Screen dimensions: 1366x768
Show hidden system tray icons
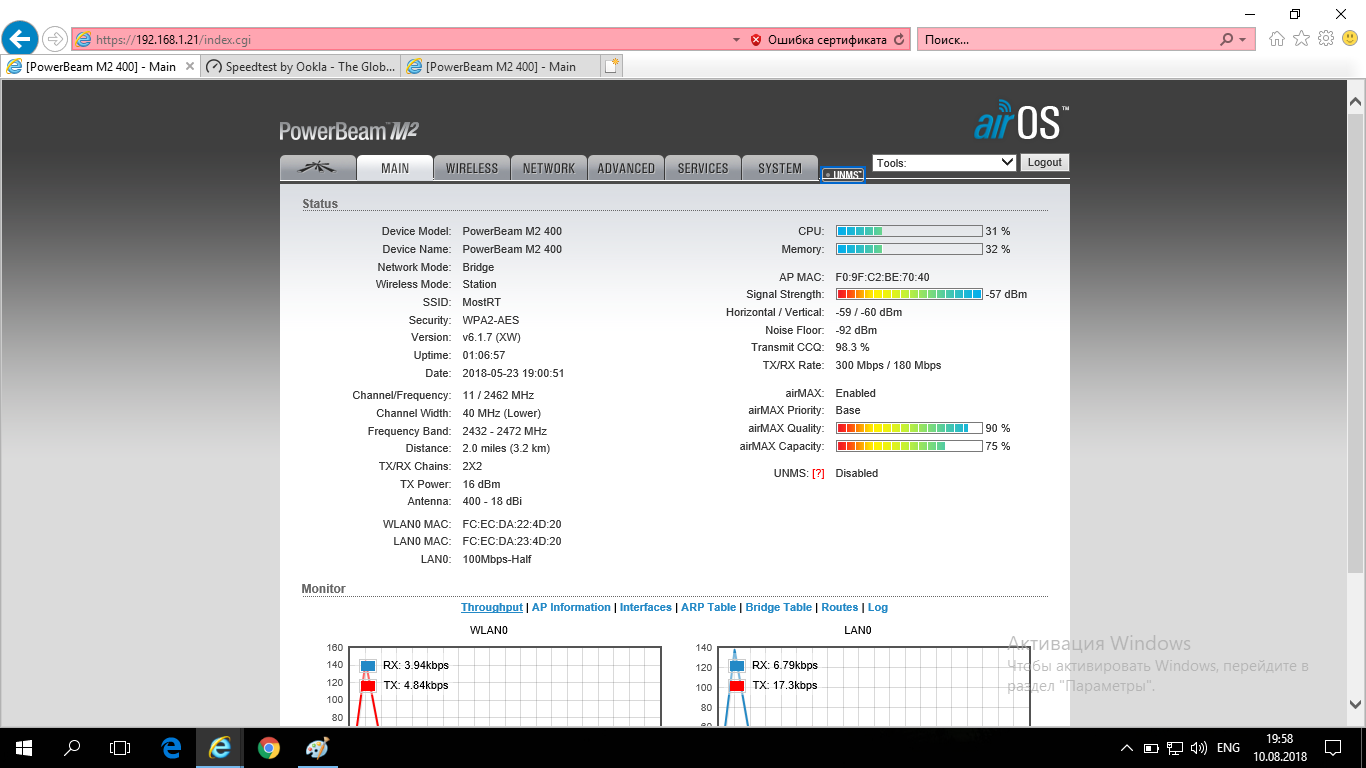pyautogui.click(x=1127, y=747)
